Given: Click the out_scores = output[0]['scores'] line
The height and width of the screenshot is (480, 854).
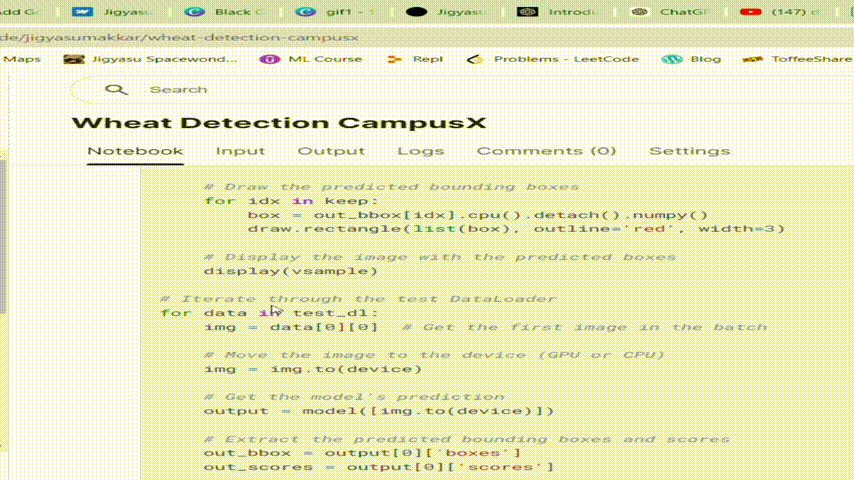Looking at the screenshot, I should click(x=379, y=467).
